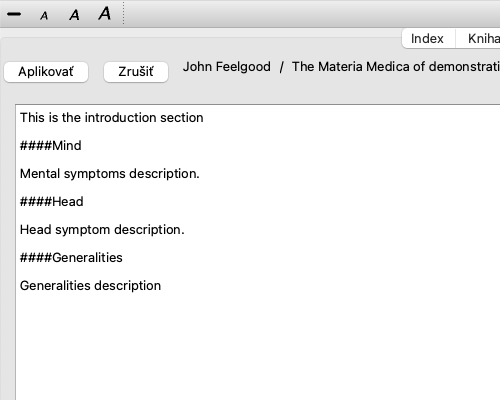Click The Materia Medica book title
Screen dimensions: 500x400
coord(396,67)
